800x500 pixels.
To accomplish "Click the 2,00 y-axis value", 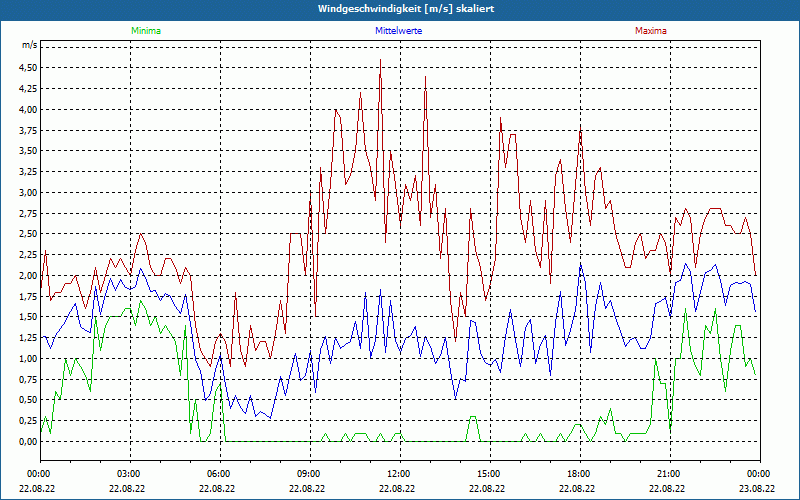I will coord(28,276).
